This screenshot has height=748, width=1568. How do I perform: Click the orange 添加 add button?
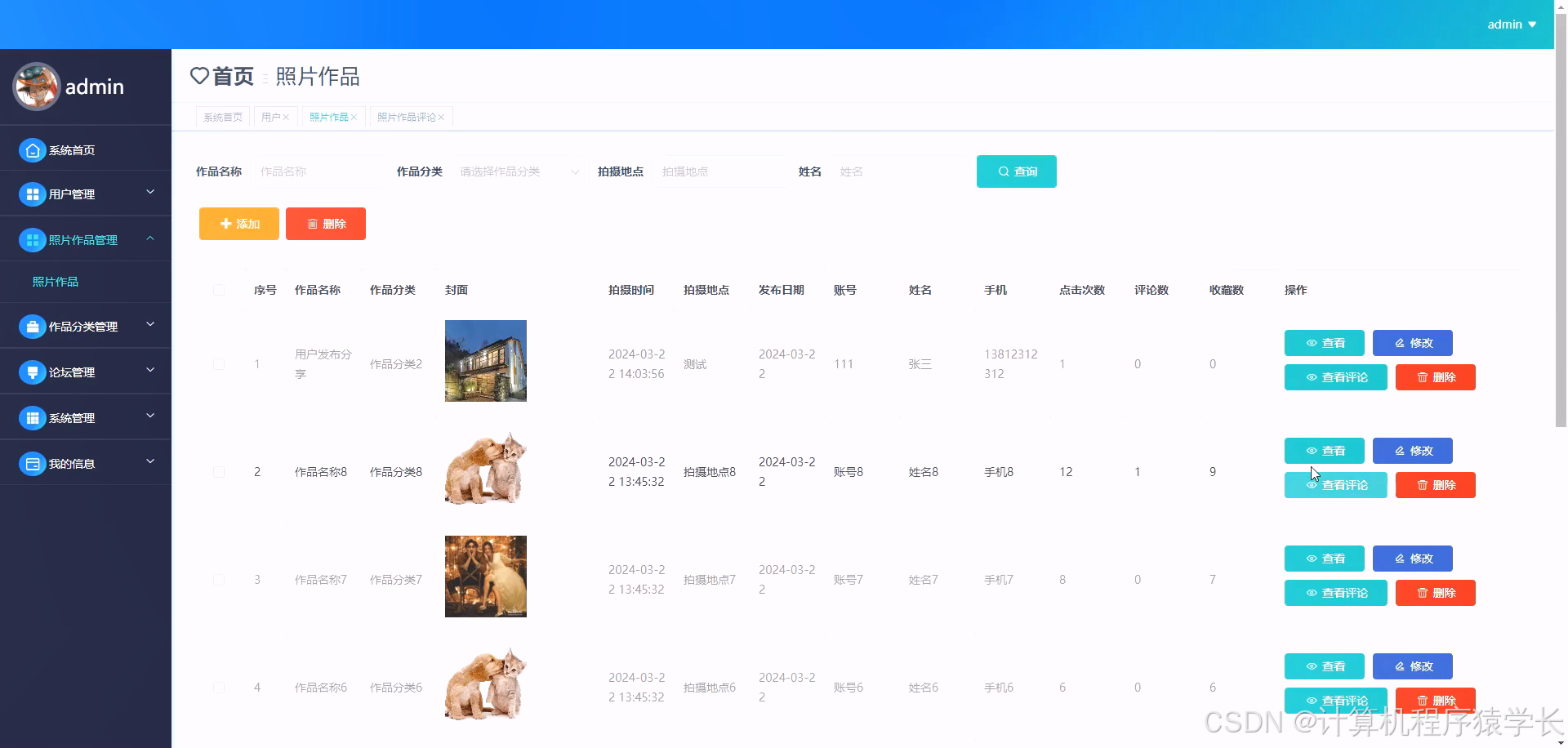pos(238,224)
